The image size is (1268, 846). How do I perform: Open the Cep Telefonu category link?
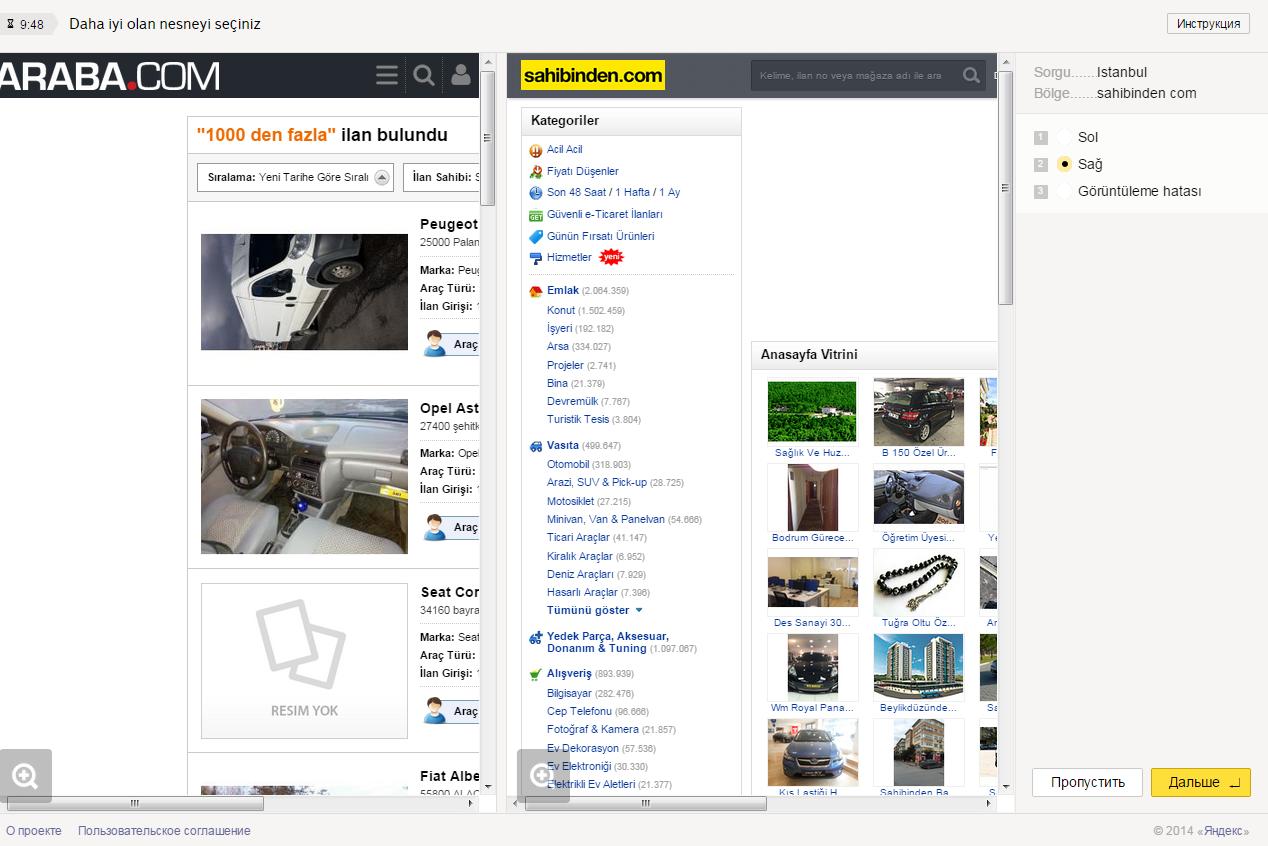coord(579,711)
